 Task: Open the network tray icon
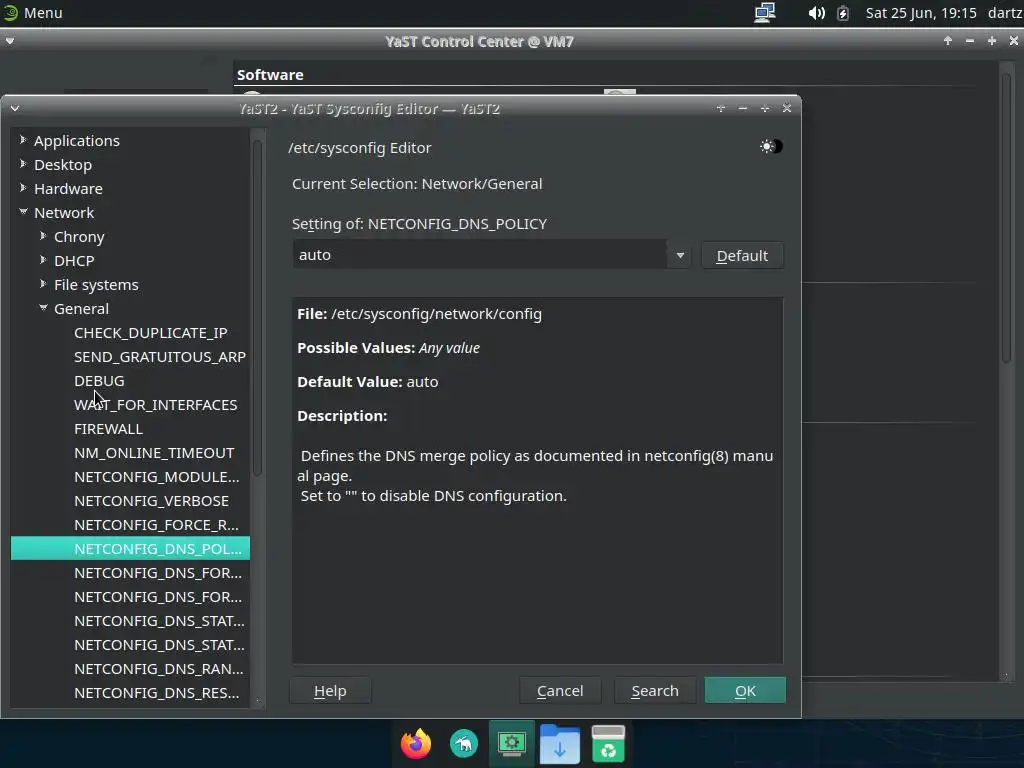pyautogui.click(x=764, y=12)
